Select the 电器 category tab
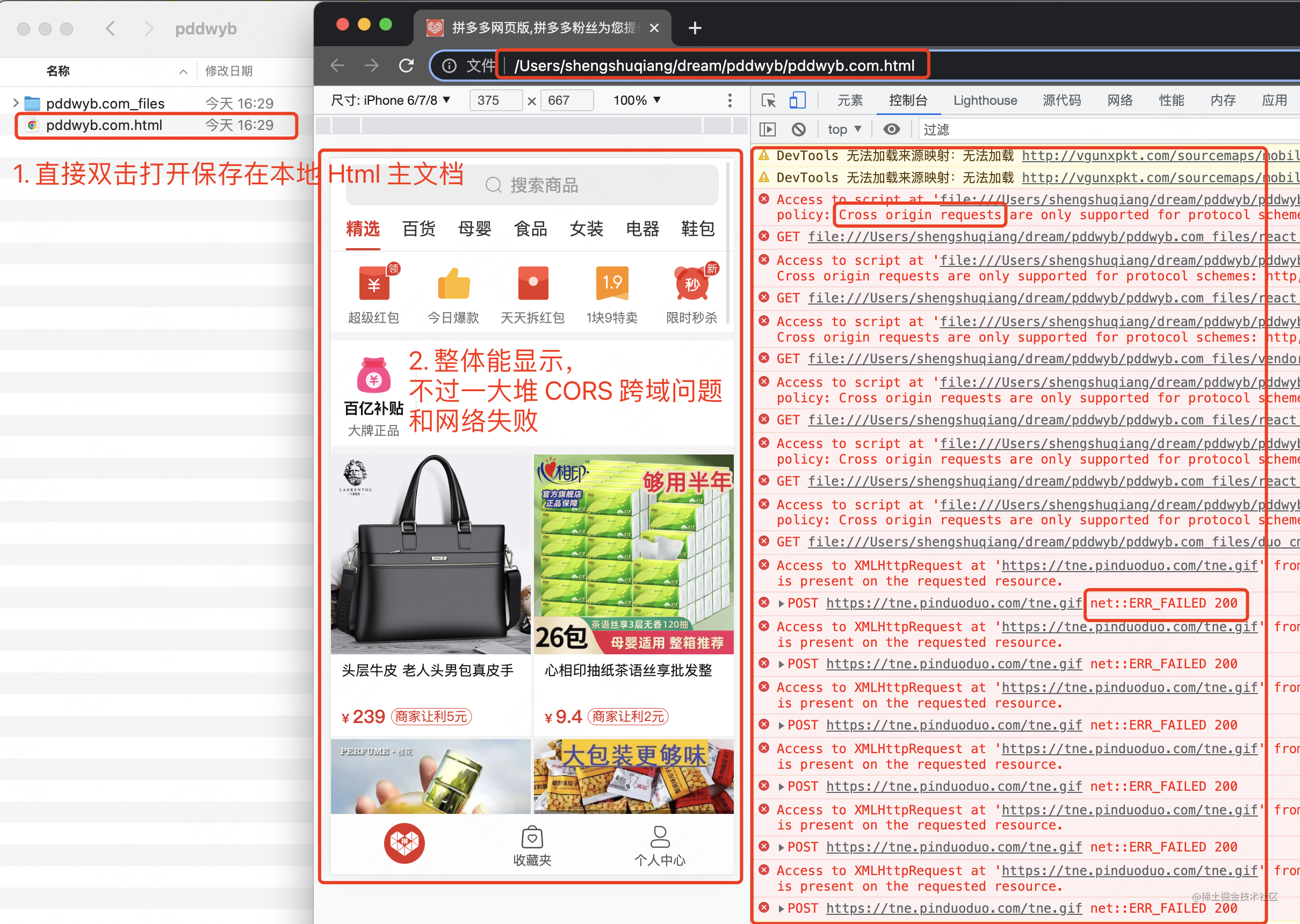The height and width of the screenshot is (924, 1300). [x=642, y=229]
